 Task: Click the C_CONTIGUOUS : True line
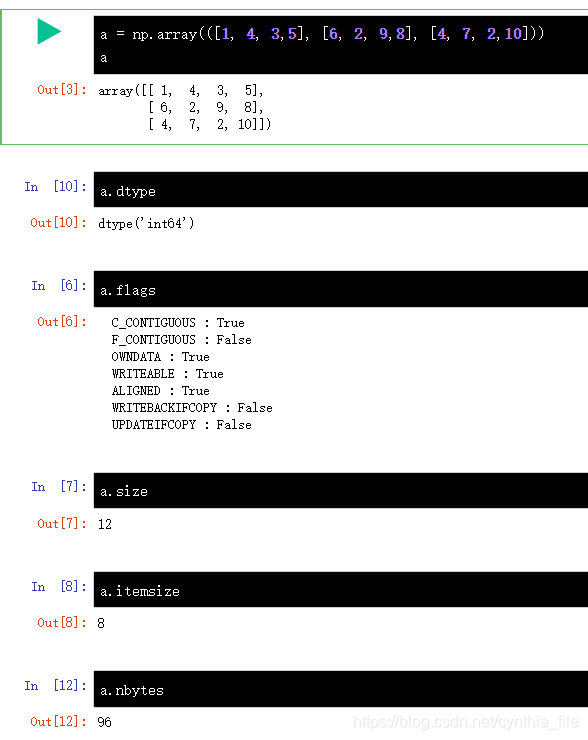tap(178, 323)
